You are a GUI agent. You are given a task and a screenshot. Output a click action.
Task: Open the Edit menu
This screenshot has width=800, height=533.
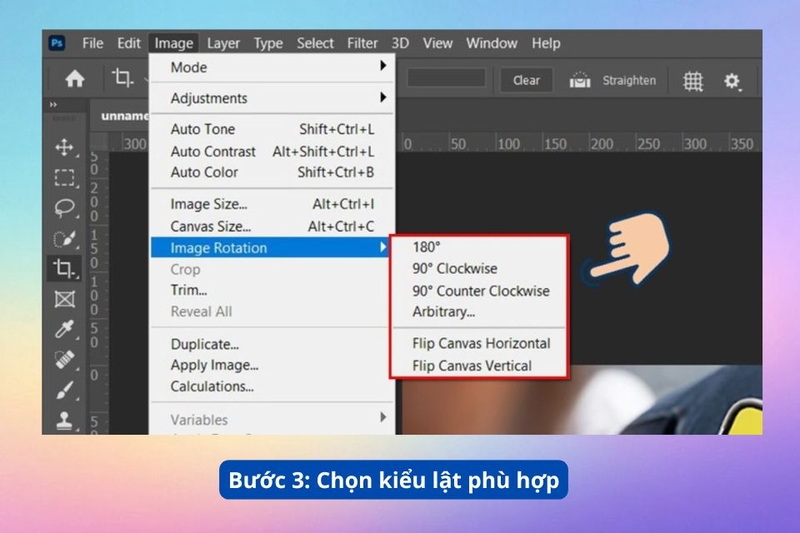pyautogui.click(x=129, y=43)
